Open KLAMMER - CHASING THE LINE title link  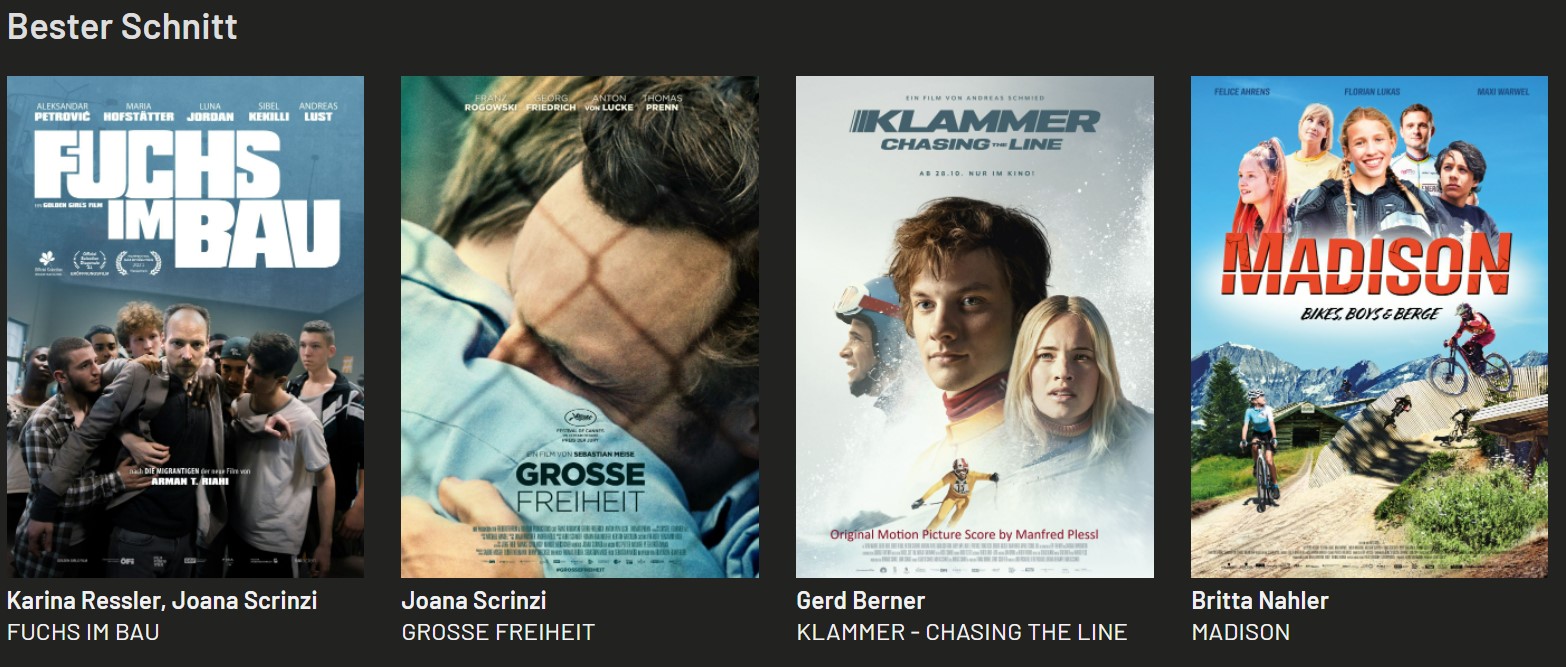[962, 632]
